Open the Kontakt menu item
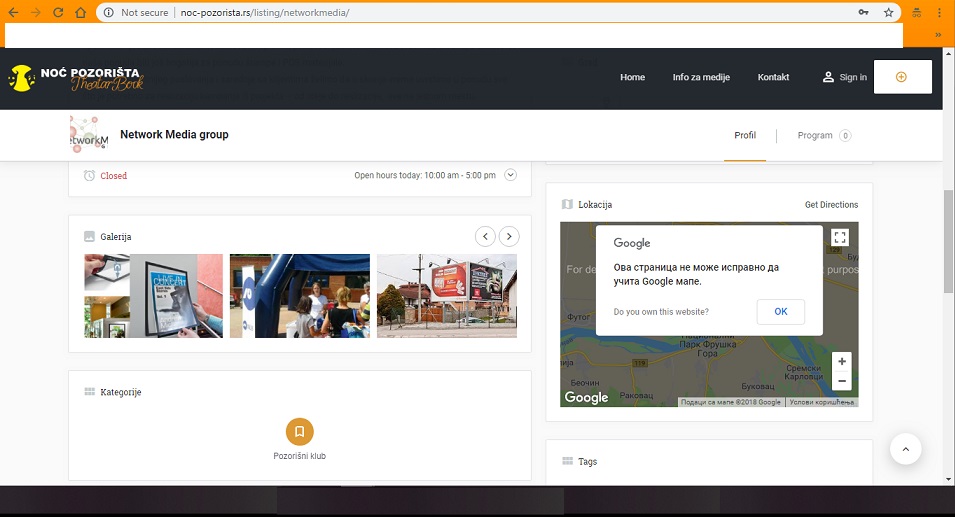The width and height of the screenshot is (955, 517). [773, 77]
